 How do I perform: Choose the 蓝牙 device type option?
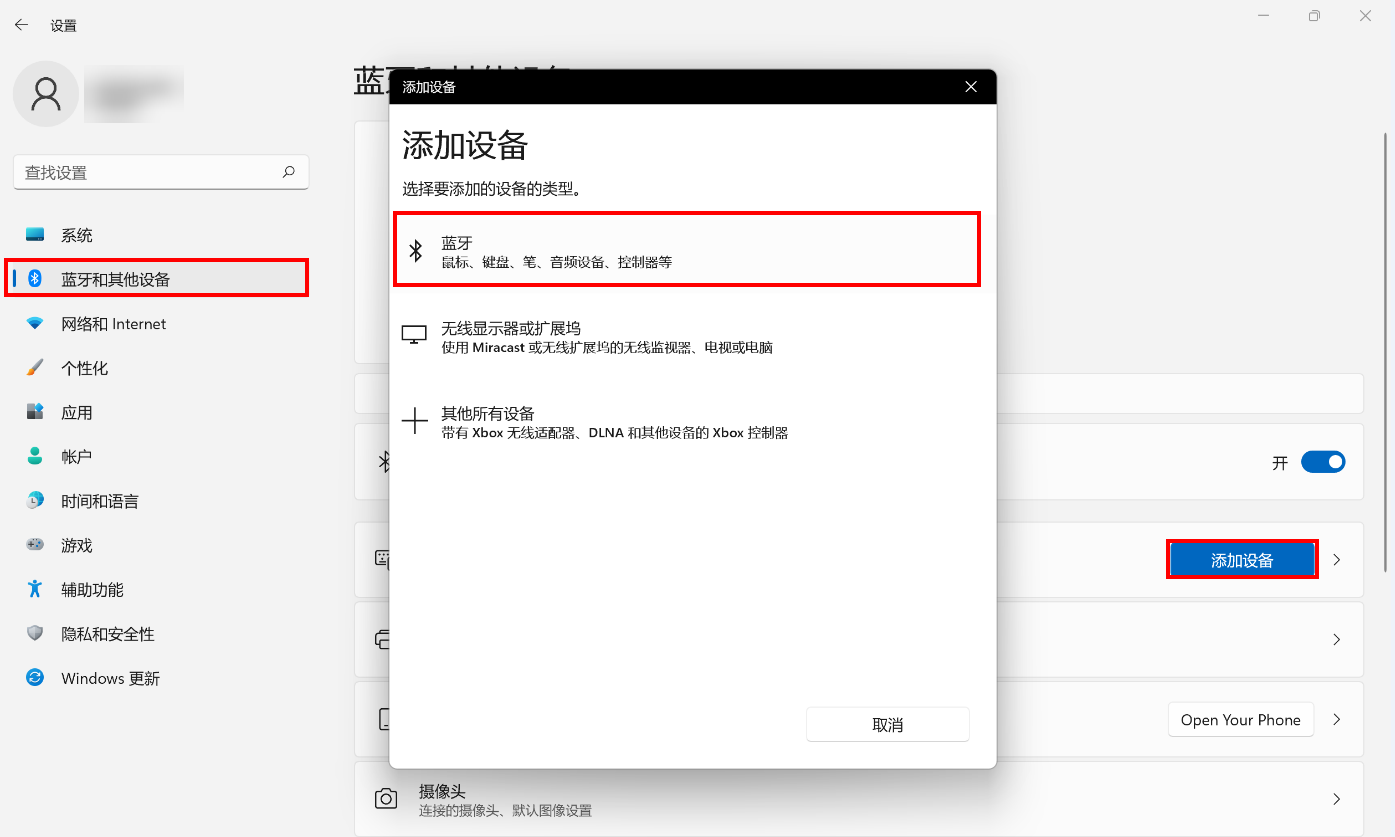click(687, 250)
